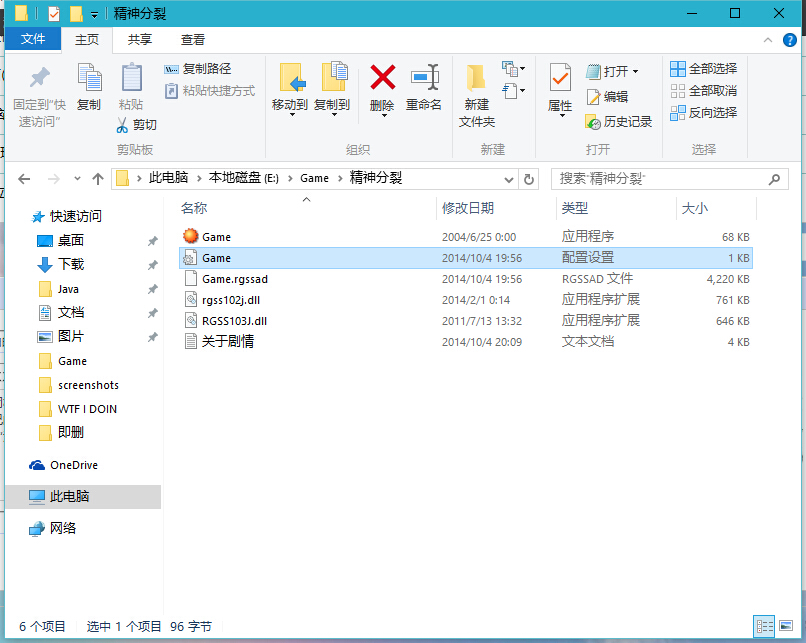Click the red X 删除 delete icon
This screenshot has width=806, height=643.
coord(382,77)
